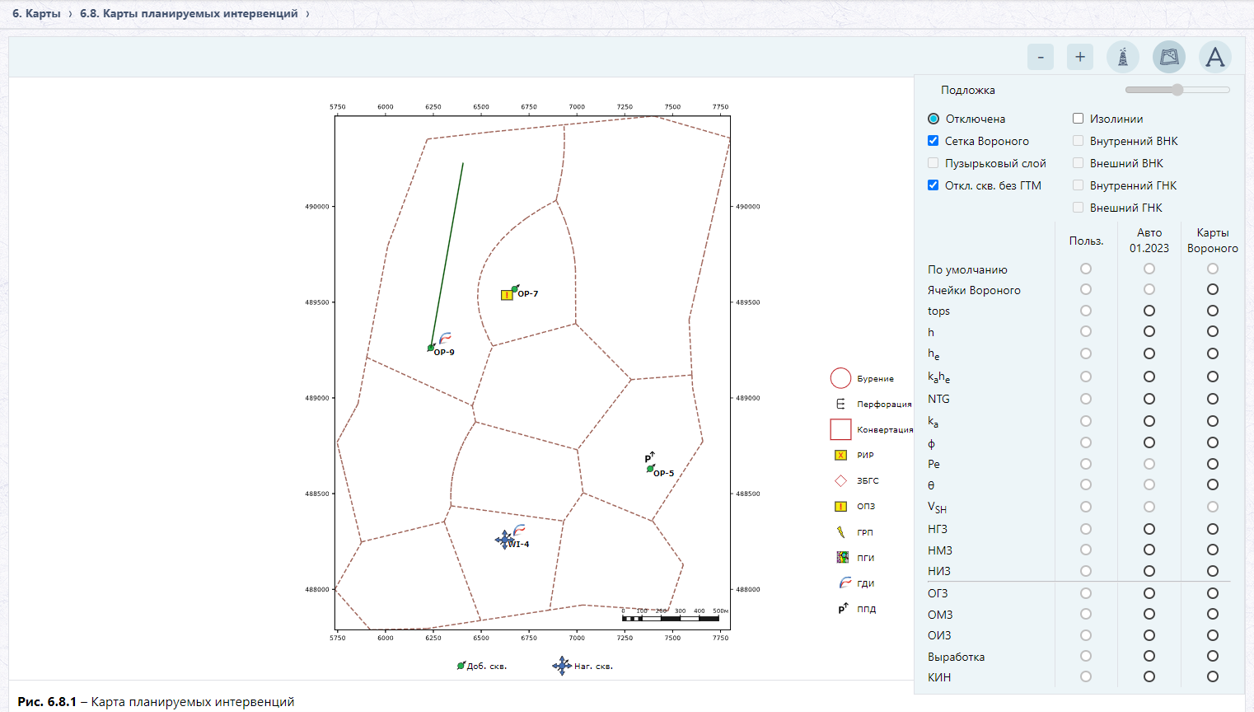
Task: Select Авто radio for Выработка row
Action: point(1149,656)
